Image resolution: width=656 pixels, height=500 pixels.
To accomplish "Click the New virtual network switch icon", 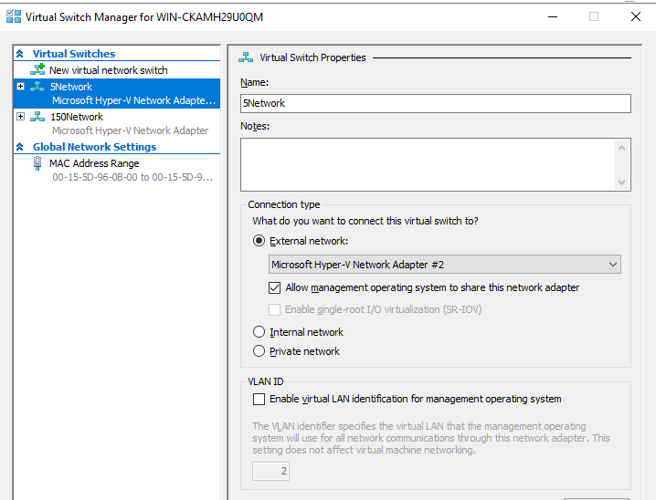I will 38,69.
